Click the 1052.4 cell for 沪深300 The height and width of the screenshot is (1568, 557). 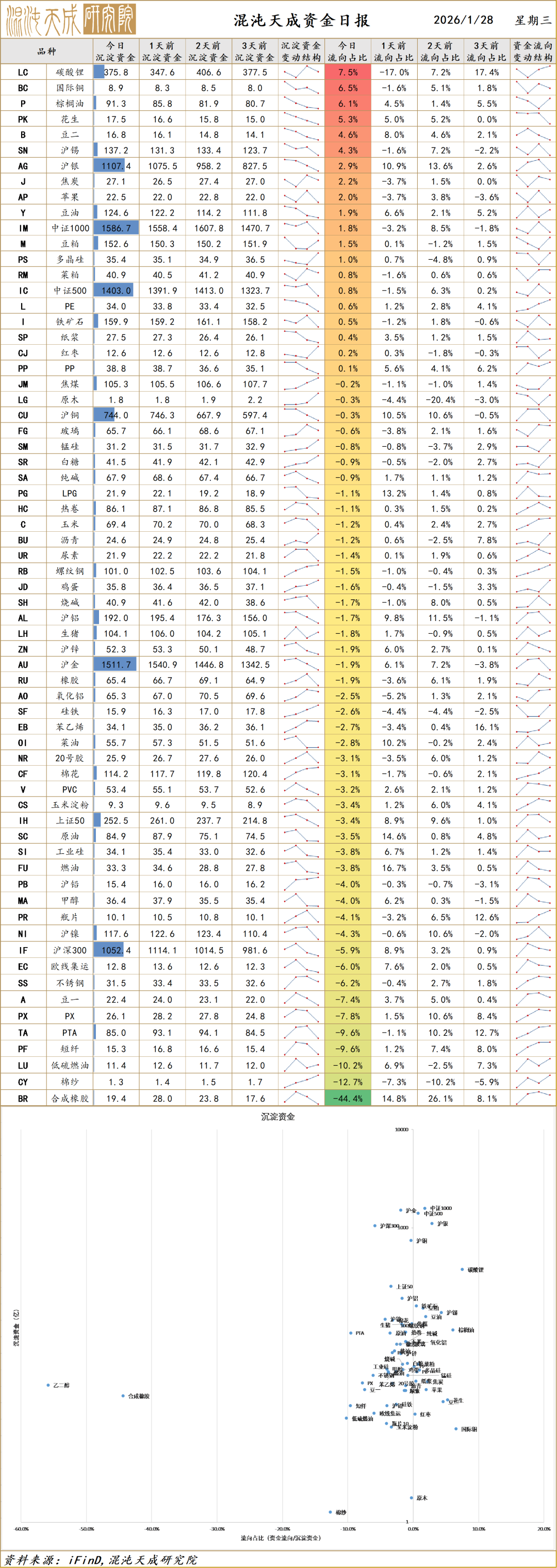[x=116, y=950]
